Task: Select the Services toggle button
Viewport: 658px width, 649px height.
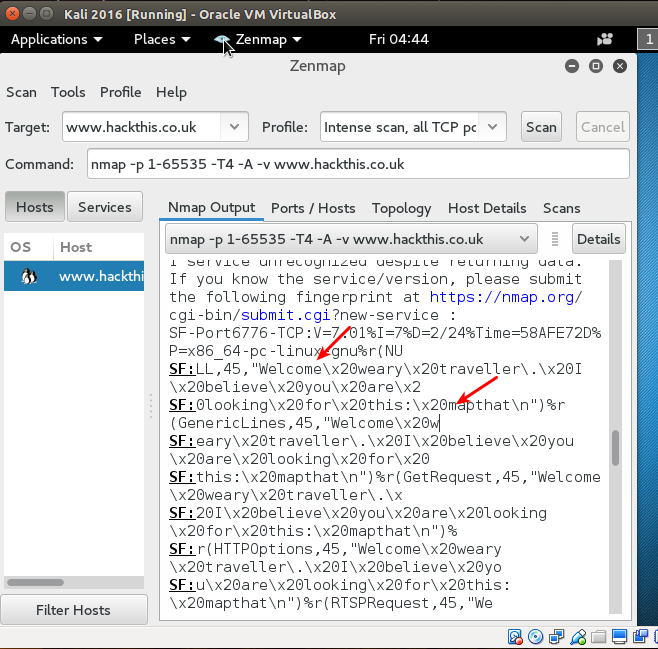Action: (105, 207)
